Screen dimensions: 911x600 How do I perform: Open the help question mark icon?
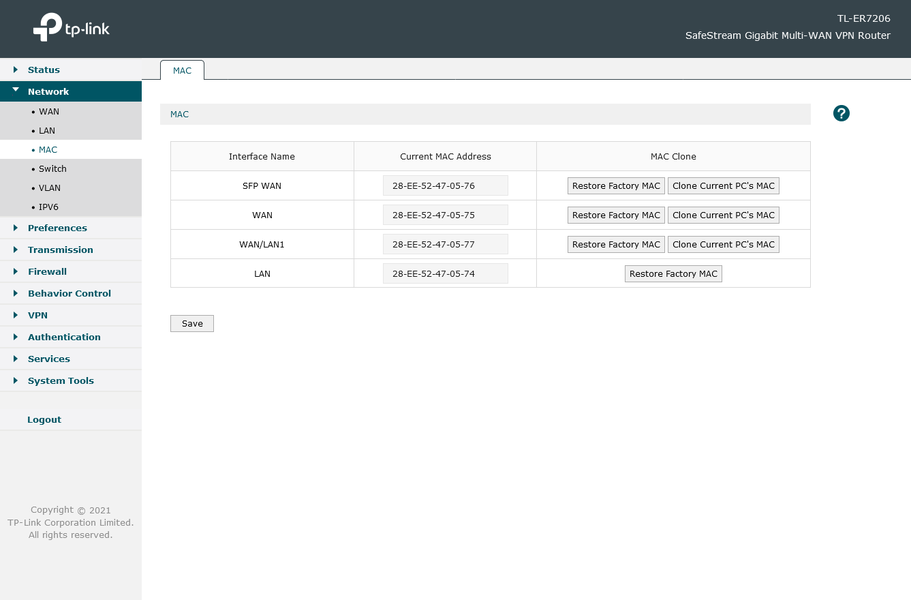click(x=841, y=113)
